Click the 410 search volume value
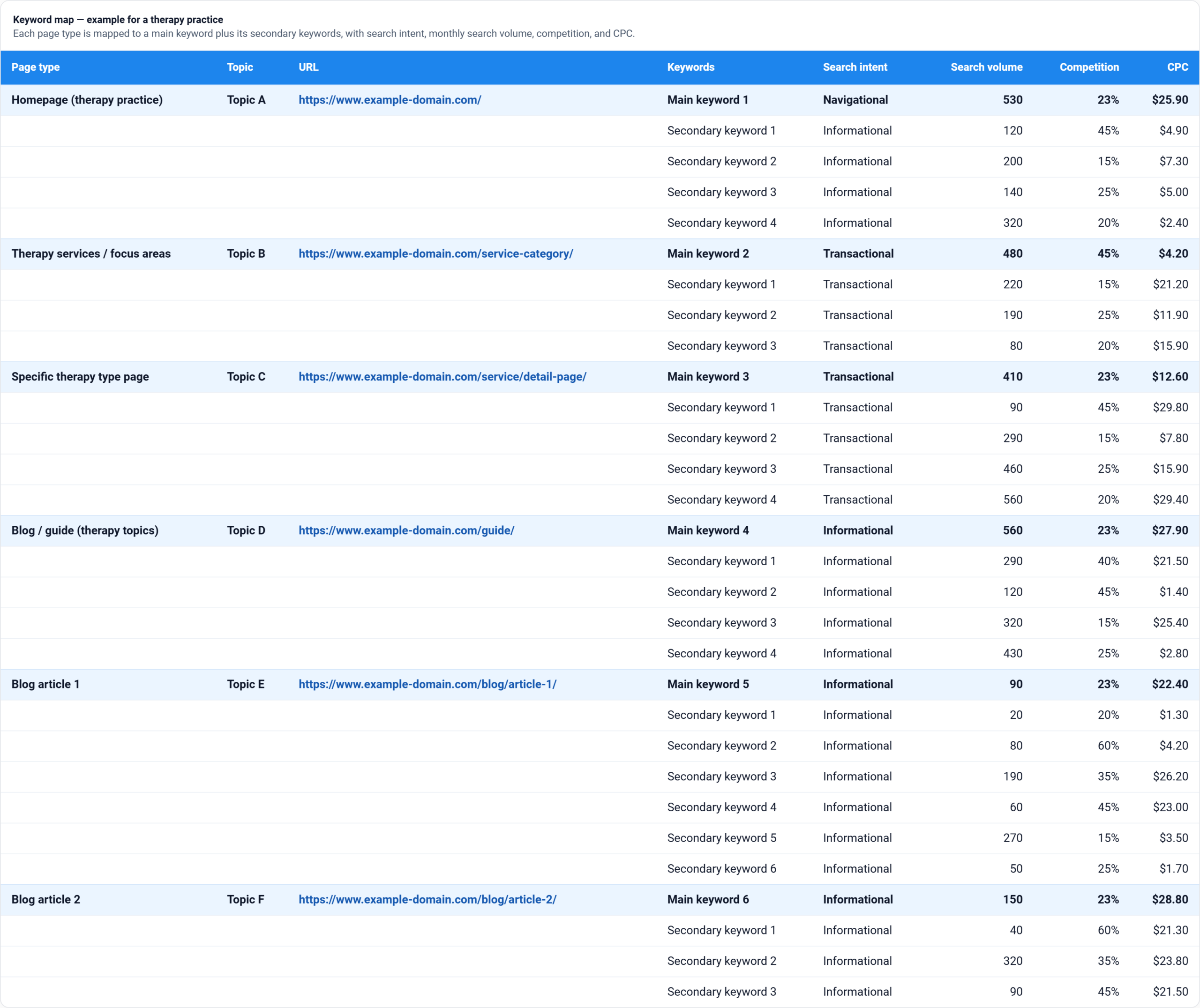This screenshot has height=1008, width=1200. (x=1012, y=377)
